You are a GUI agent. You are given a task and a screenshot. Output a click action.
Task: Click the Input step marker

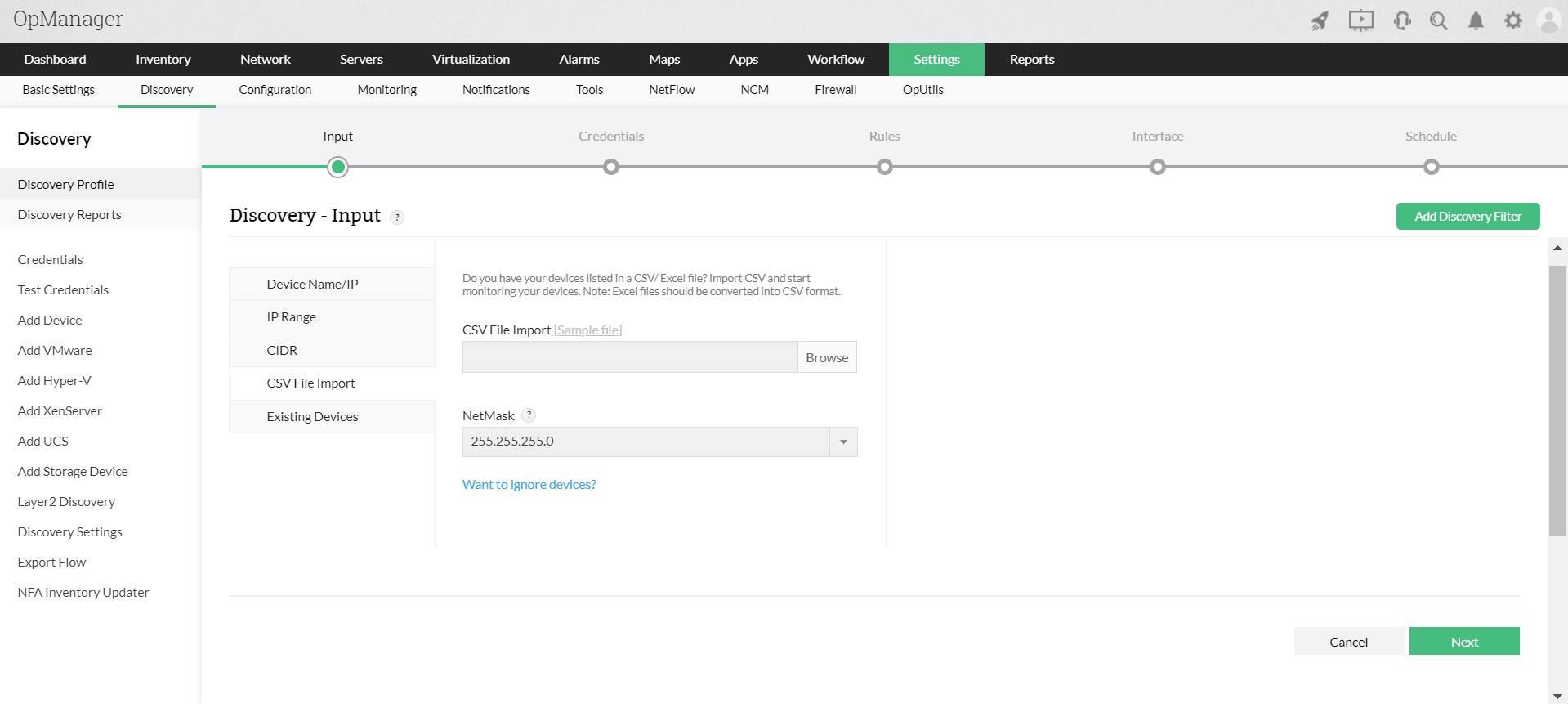(x=337, y=168)
